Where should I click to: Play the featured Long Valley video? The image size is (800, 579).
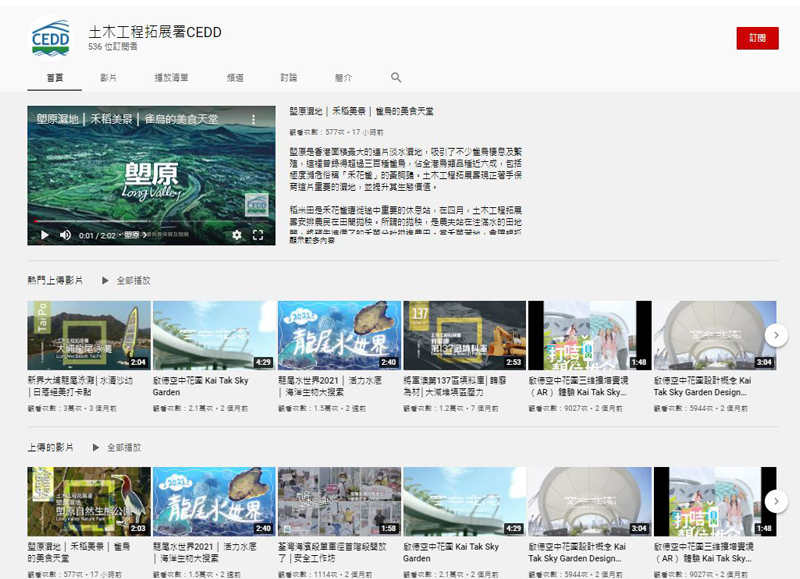tap(44, 235)
